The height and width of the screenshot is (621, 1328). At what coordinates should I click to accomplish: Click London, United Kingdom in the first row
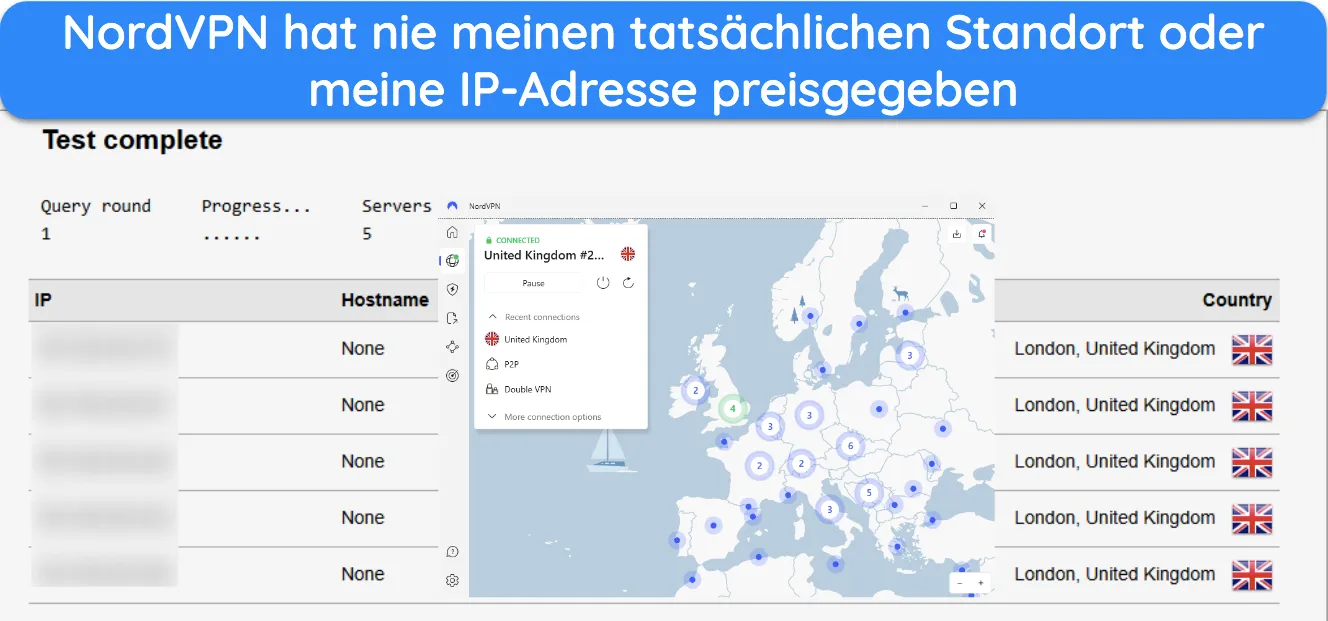[1115, 349]
